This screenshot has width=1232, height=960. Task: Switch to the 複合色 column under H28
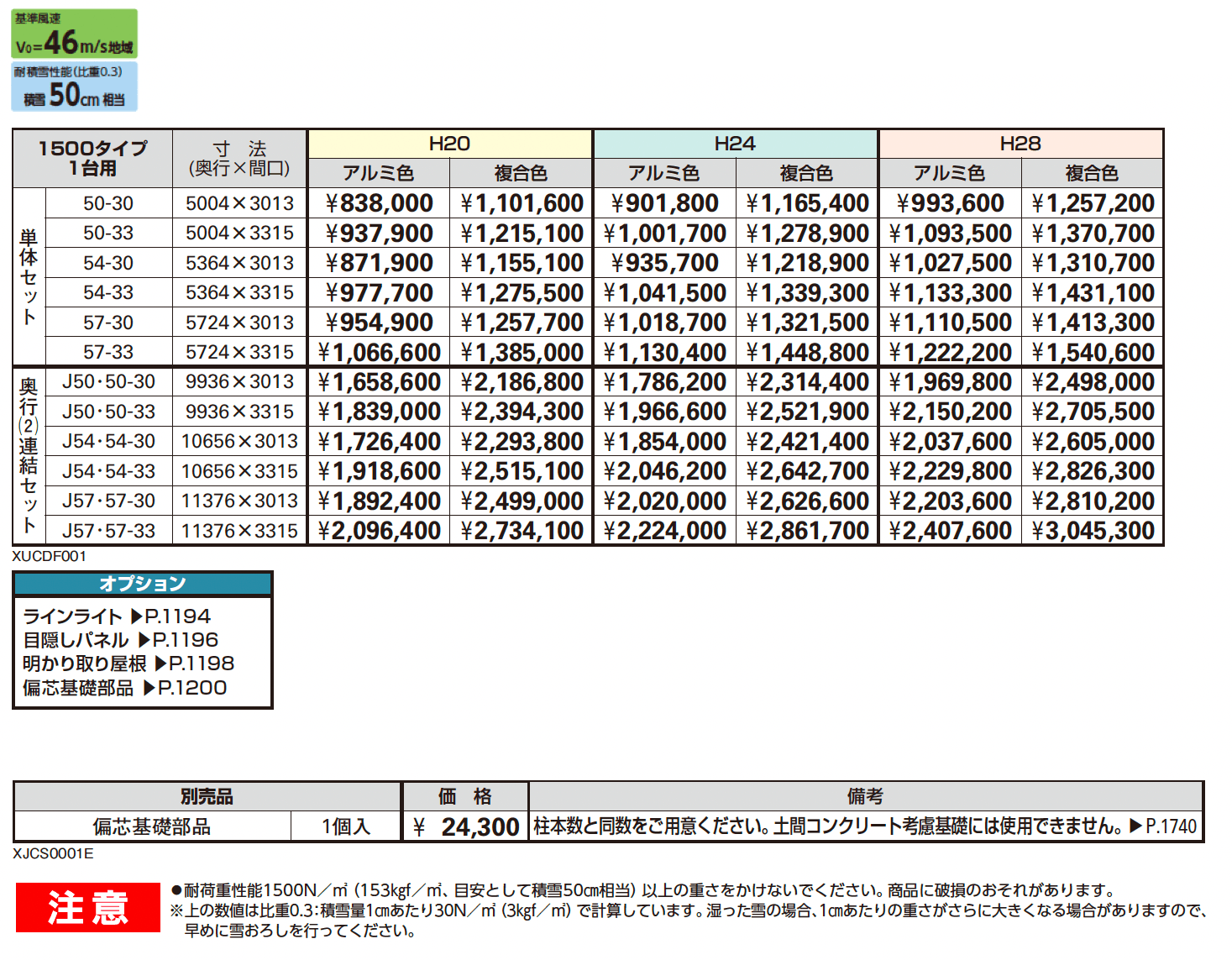(x=1092, y=172)
